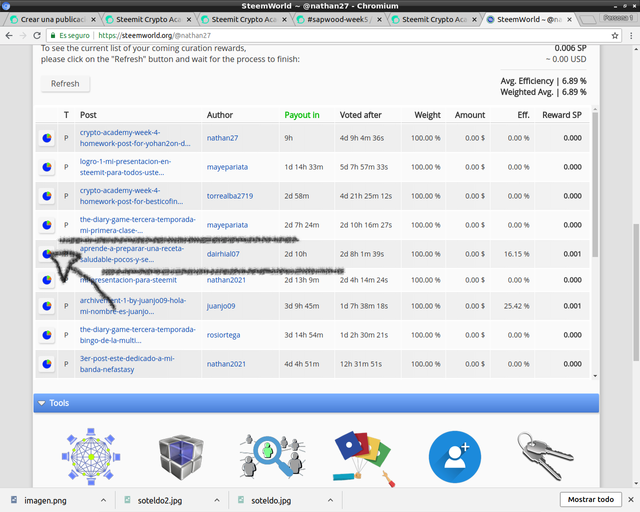
Task: Open options arrow for soteldo.jpg download
Action: tap(330, 500)
